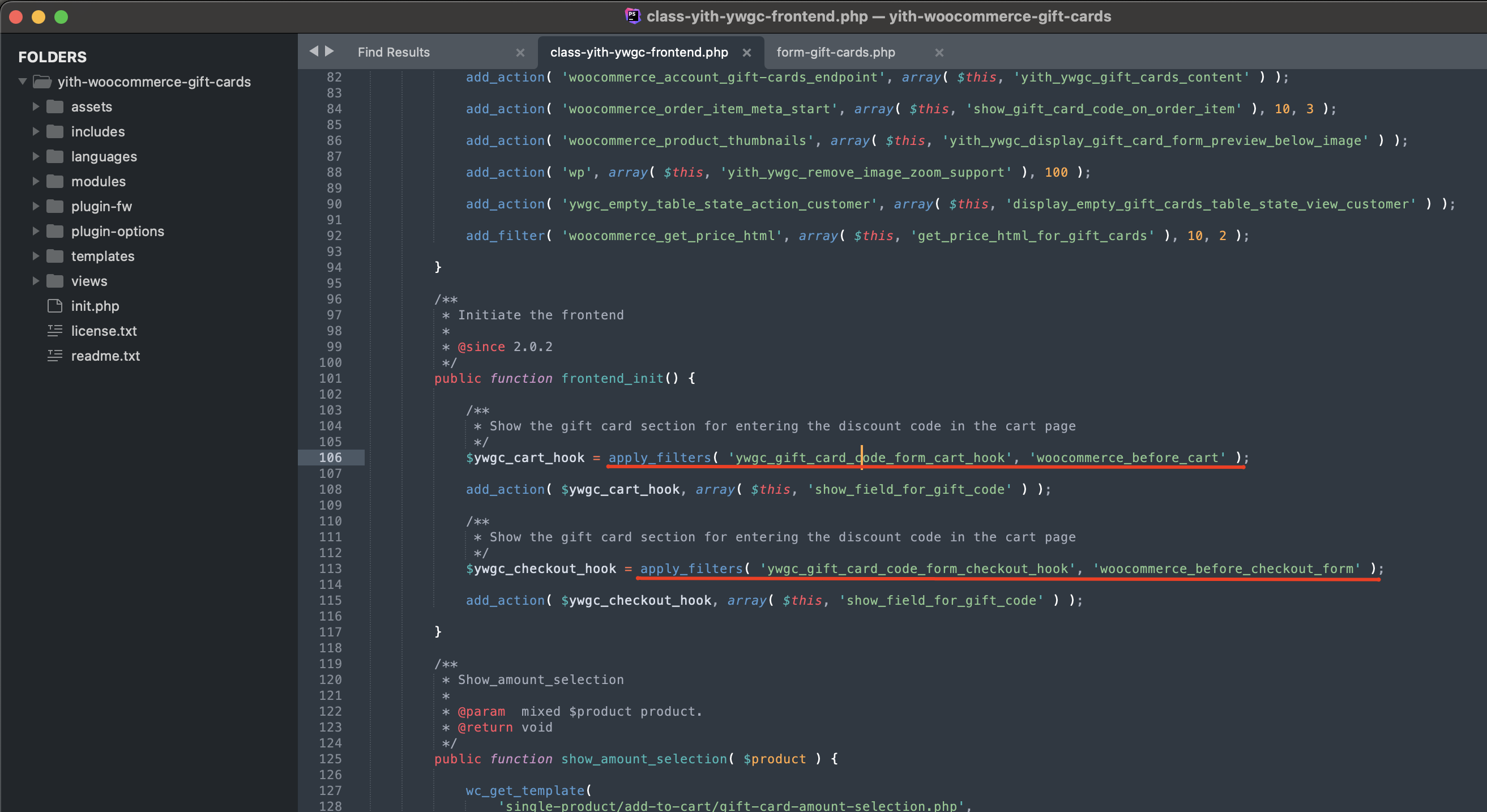The height and width of the screenshot is (812, 1487).
Task: Click line number 113 in gutter
Action: pyautogui.click(x=330, y=569)
